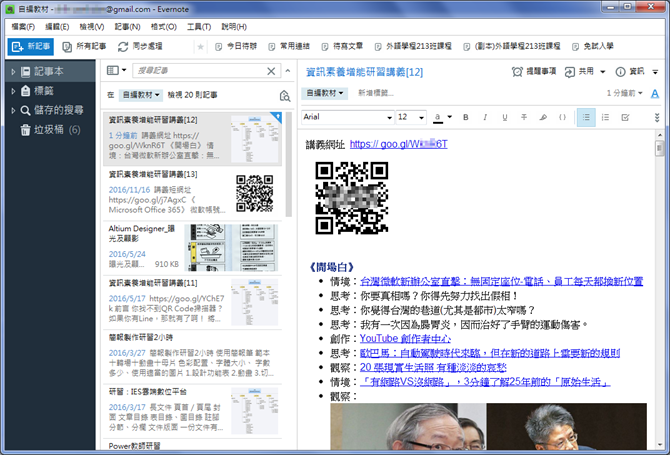Image resolution: width=670 pixels, height=455 pixels.
Task: Toggle the highlighter tool
Action: [x=543, y=117]
